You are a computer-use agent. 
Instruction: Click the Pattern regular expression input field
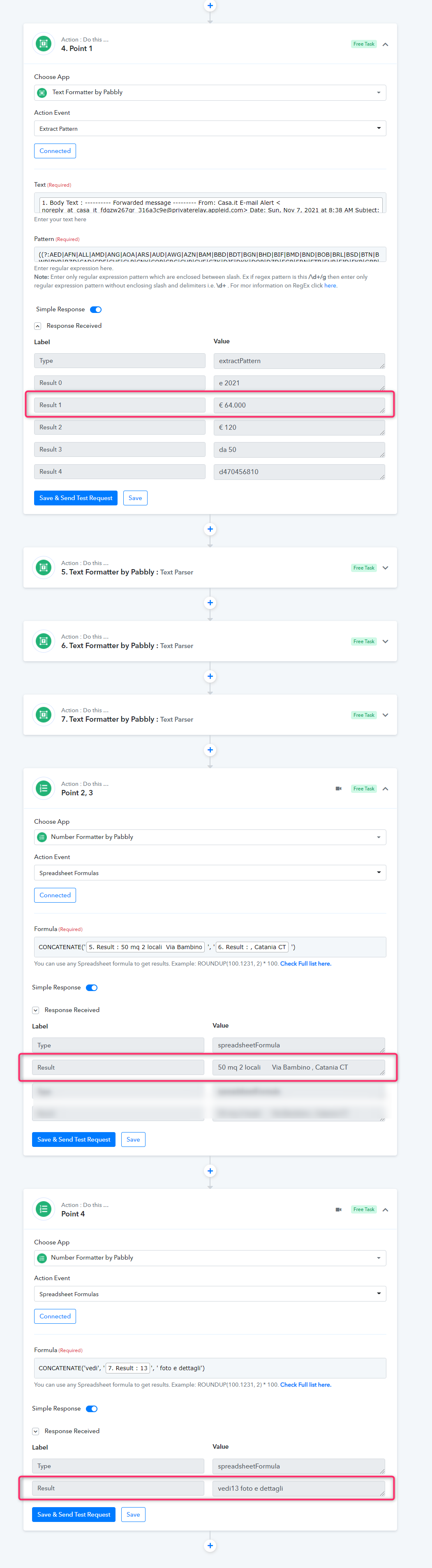click(x=210, y=254)
